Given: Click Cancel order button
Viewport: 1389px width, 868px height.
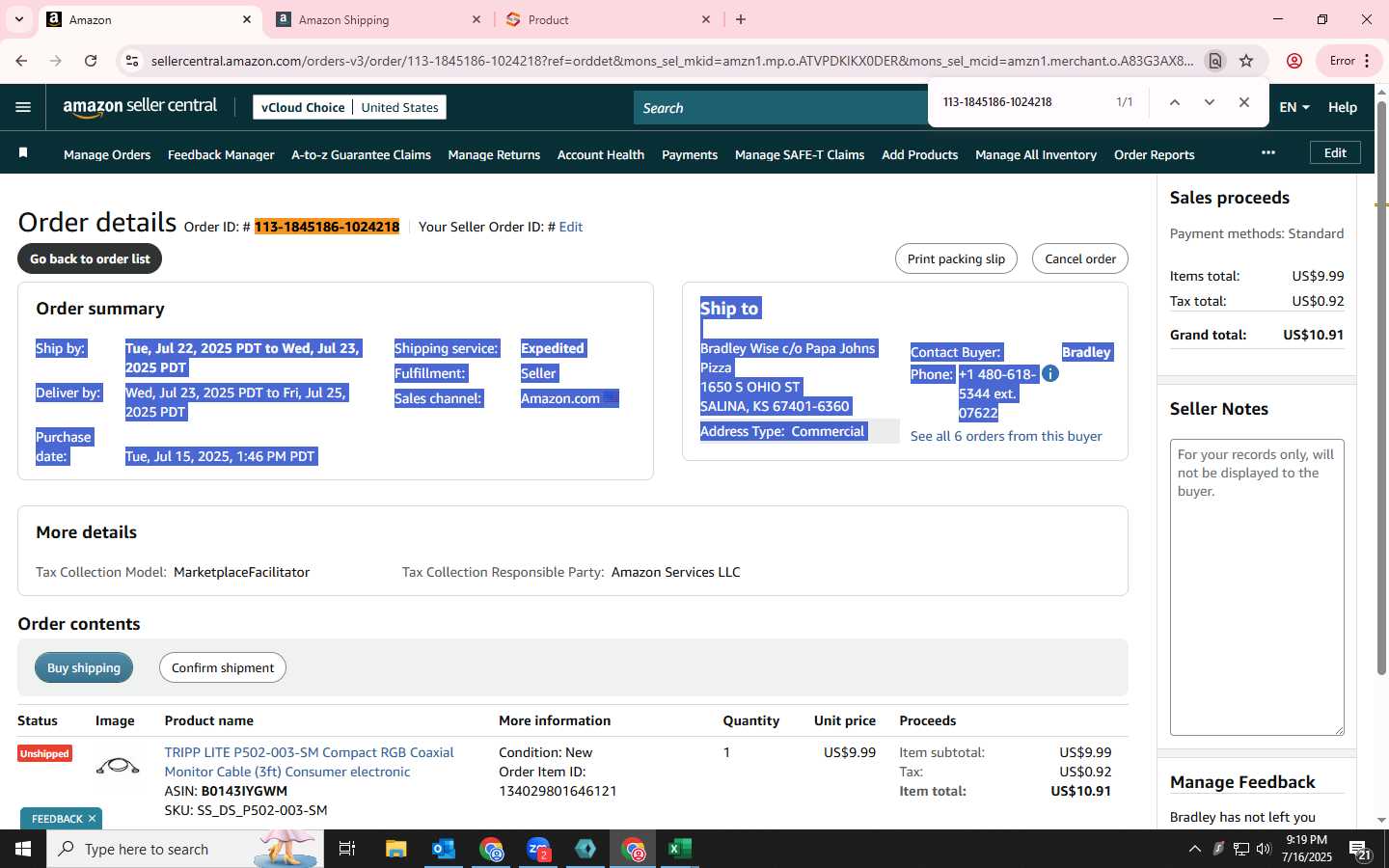Looking at the screenshot, I should click(1080, 258).
